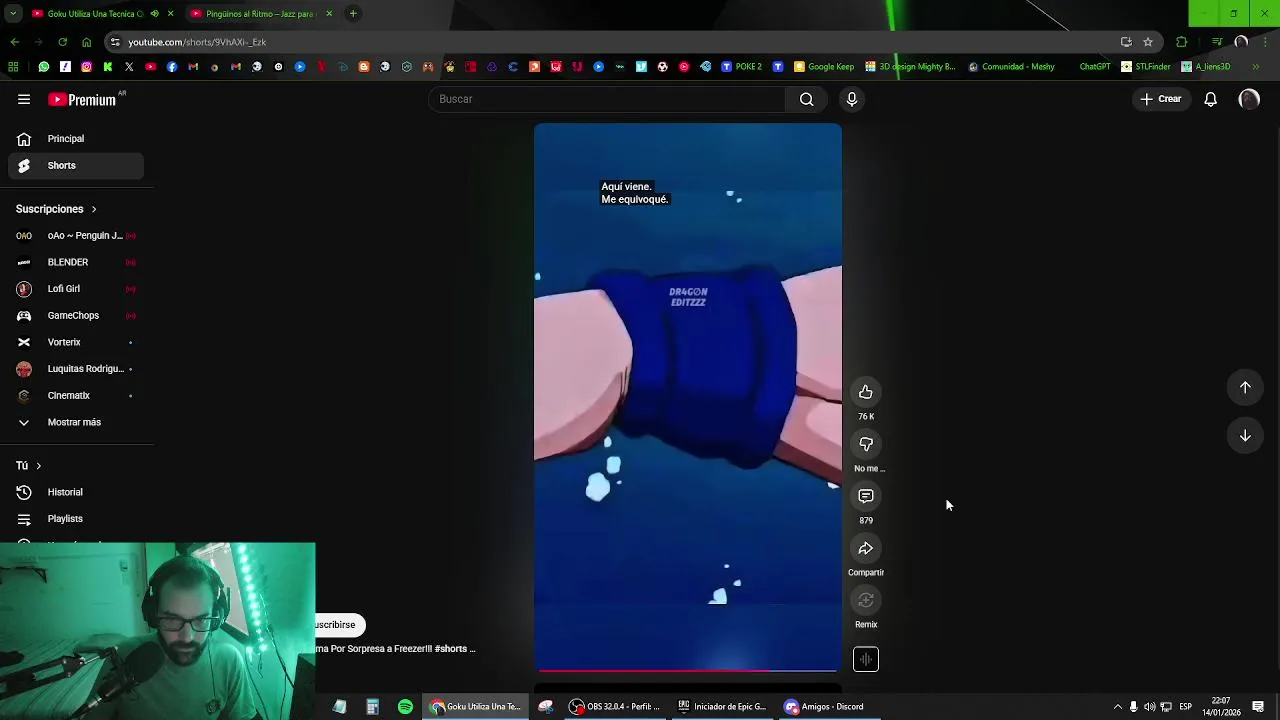Image resolution: width=1280 pixels, height=720 pixels.
Task: Go to the next short with the down arrow
Action: (x=1245, y=435)
